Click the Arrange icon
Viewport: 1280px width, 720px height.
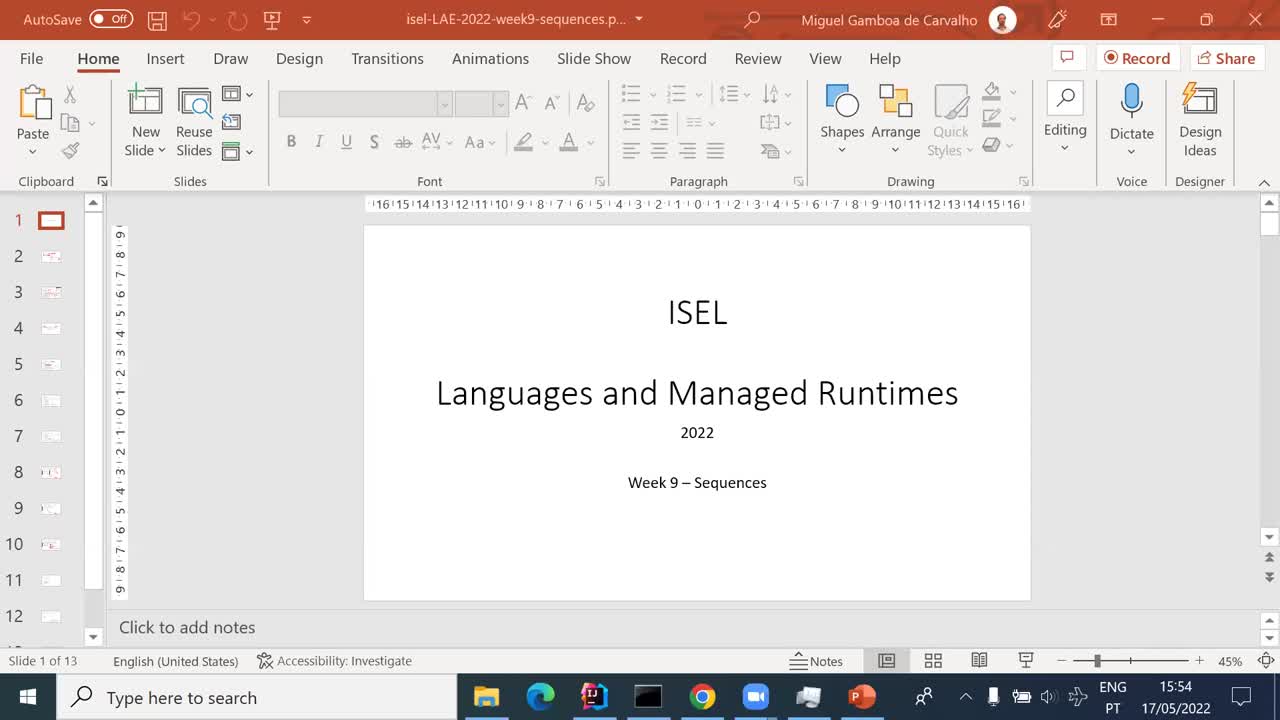(895, 117)
